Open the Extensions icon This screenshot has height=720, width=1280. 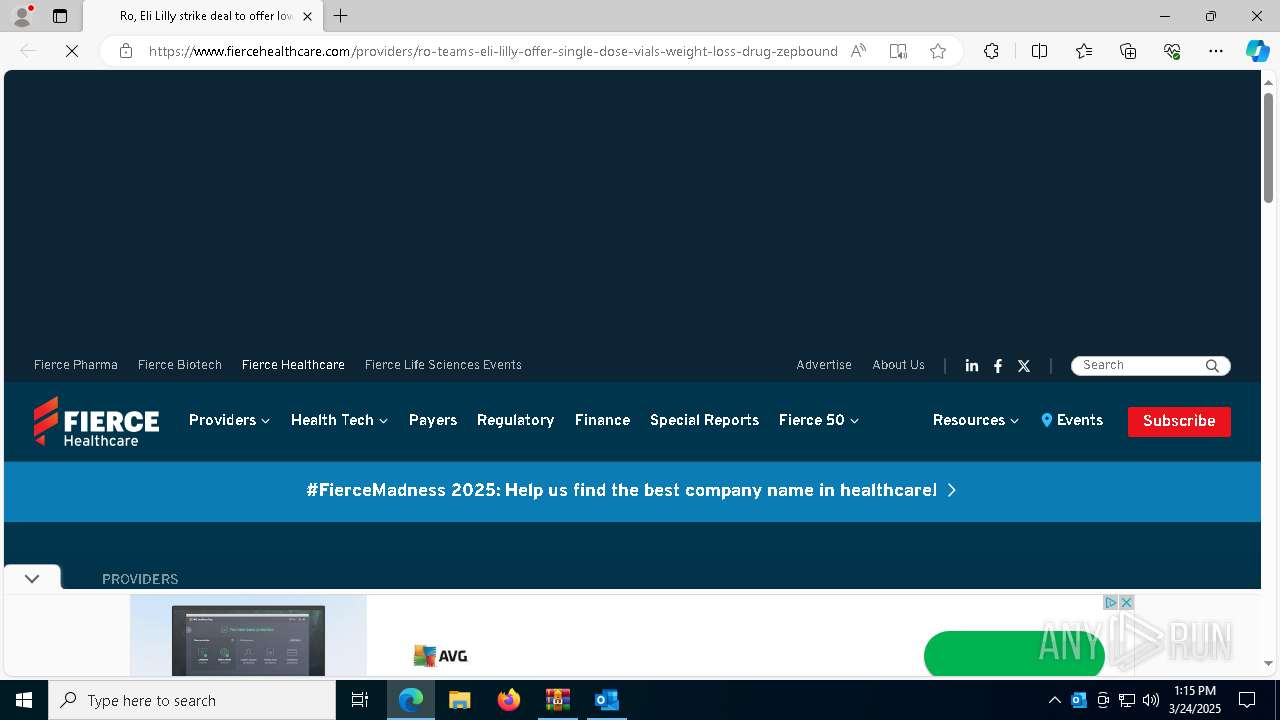pos(991,51)
